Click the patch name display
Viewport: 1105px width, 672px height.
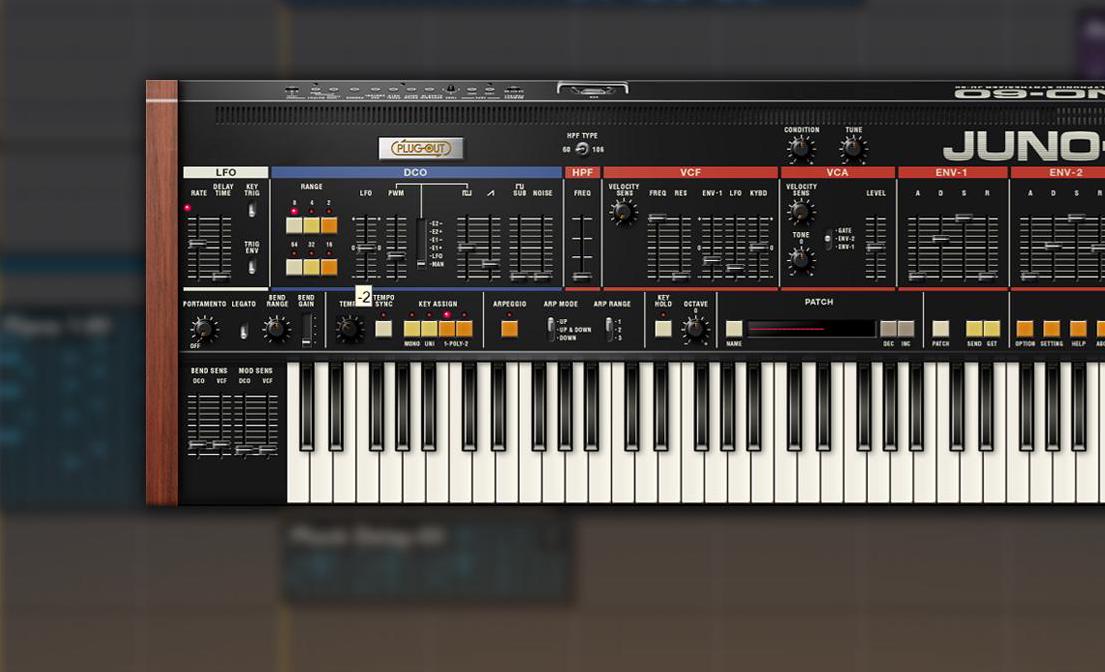point(811,328)
